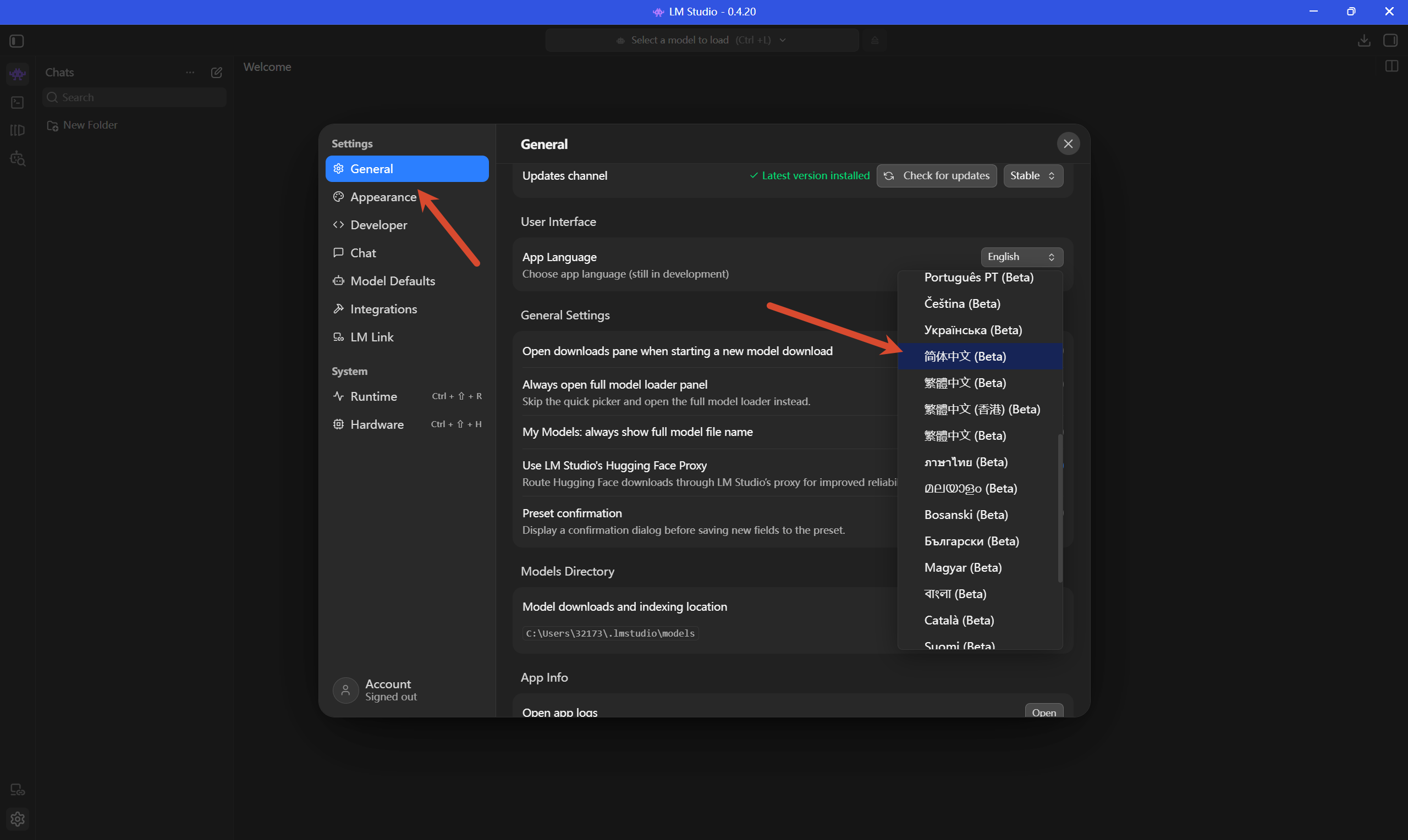Screen dimensions: 1408x840
Task: Open the Chats view purple icon
Action: pyautogui.click(x=18, y=74)
